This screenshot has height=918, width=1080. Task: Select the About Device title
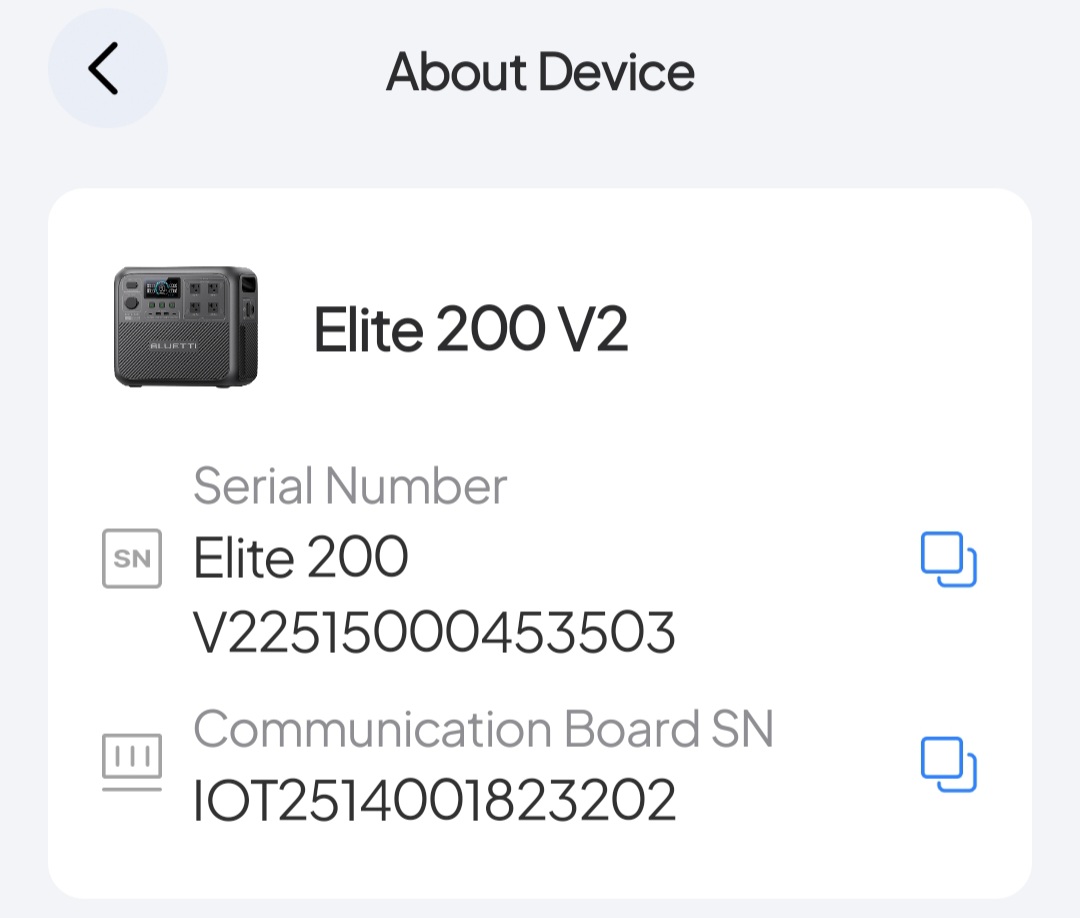coord(540,72)
